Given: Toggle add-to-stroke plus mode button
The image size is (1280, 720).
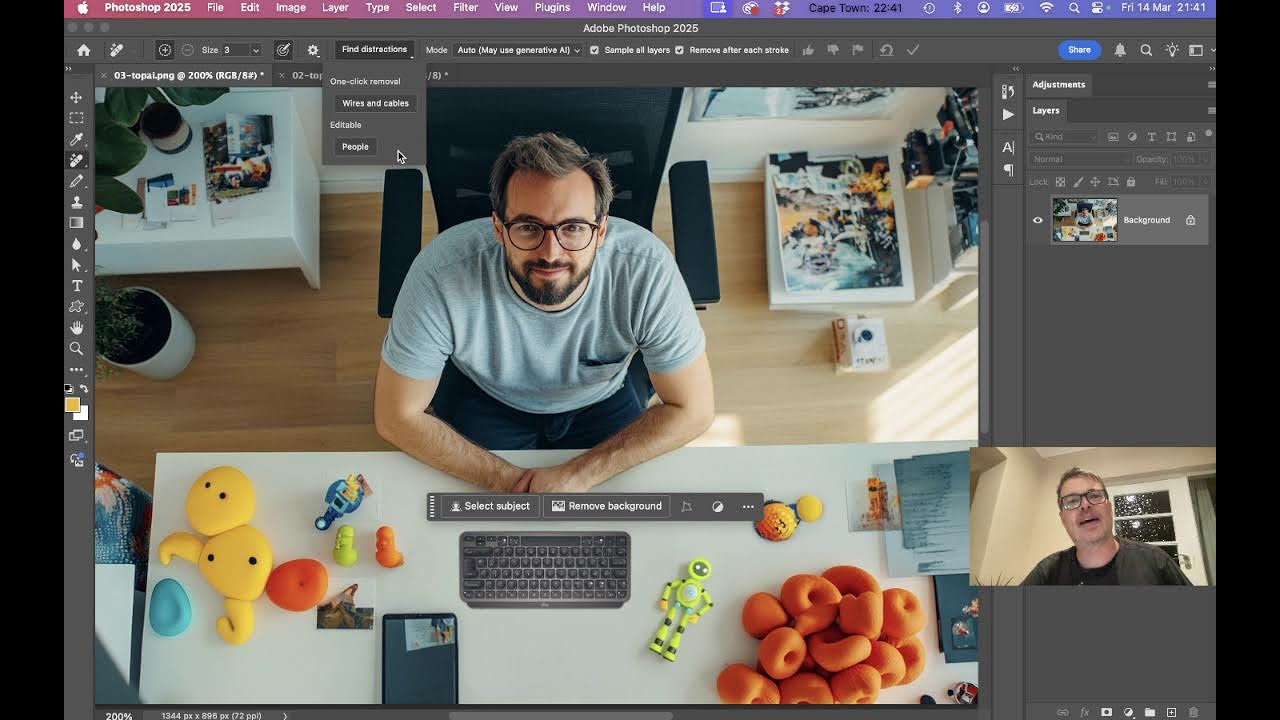Looking at the screenshot, I should click(165, 50).
